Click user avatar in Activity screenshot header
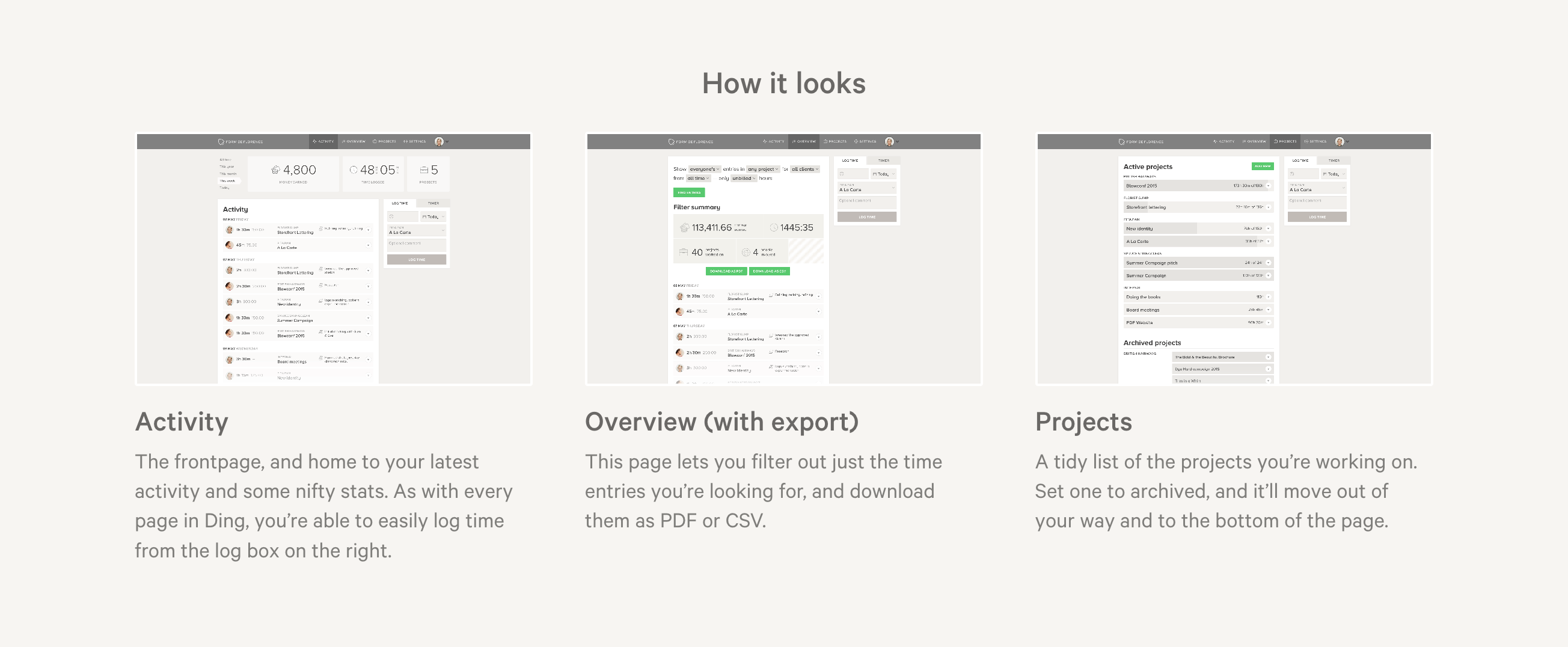 [439, 141]
